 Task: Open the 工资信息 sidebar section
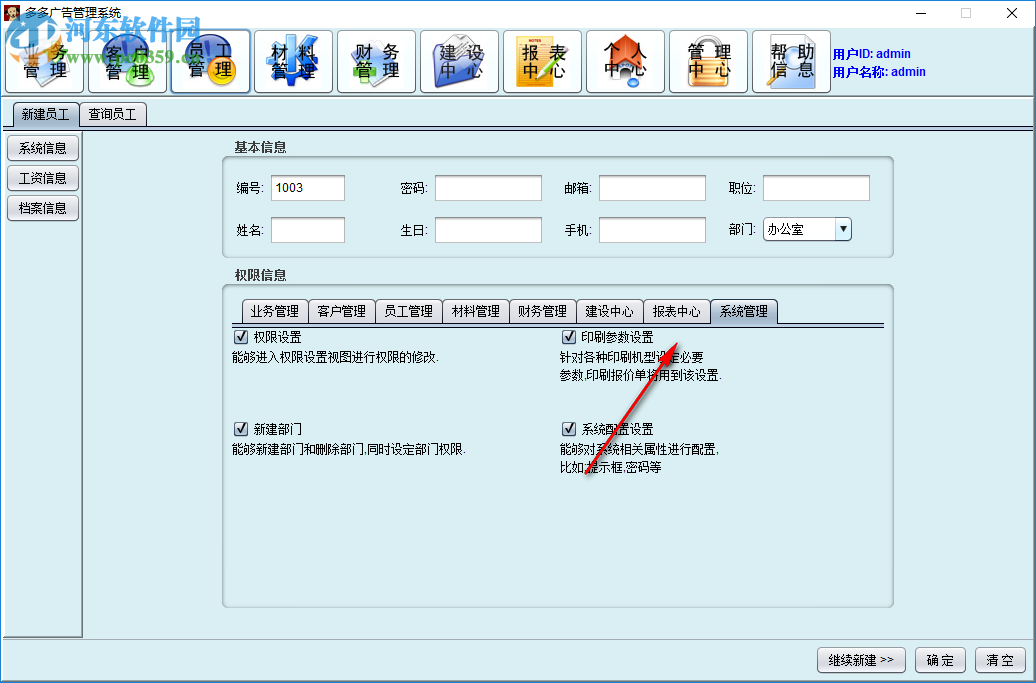pos(43,178)
